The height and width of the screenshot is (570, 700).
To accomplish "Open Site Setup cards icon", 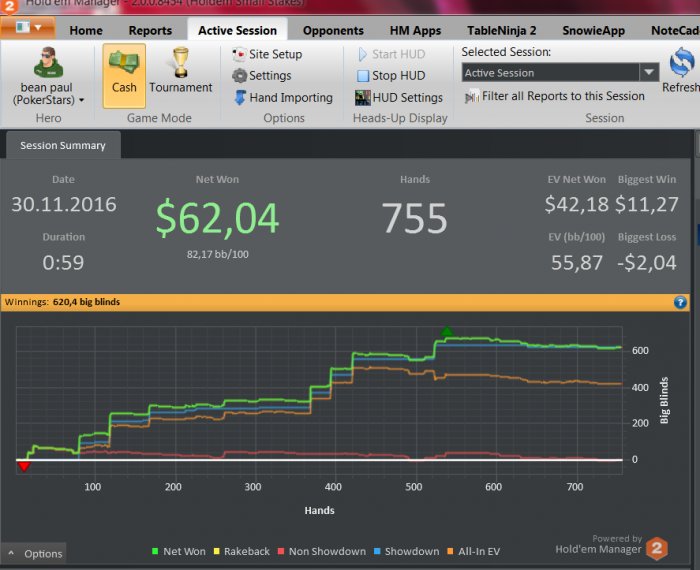I will 239,54.
